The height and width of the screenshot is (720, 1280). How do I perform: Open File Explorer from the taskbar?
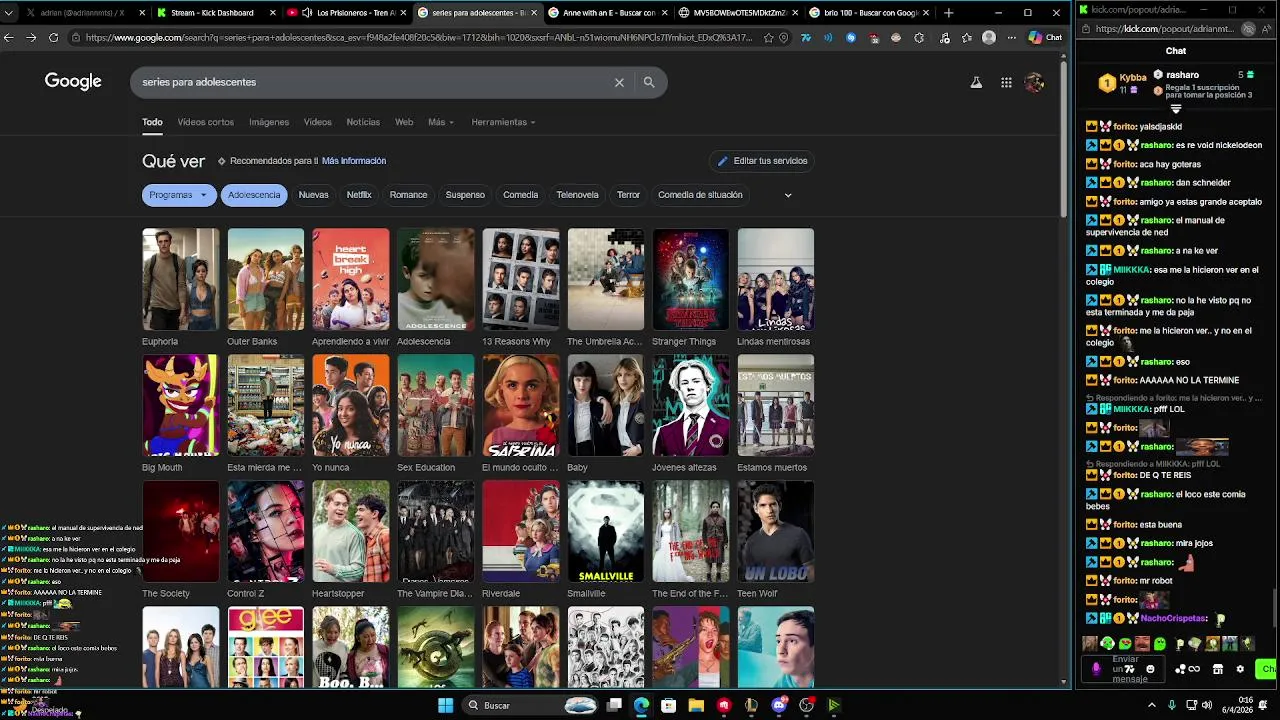coord(696,705)
